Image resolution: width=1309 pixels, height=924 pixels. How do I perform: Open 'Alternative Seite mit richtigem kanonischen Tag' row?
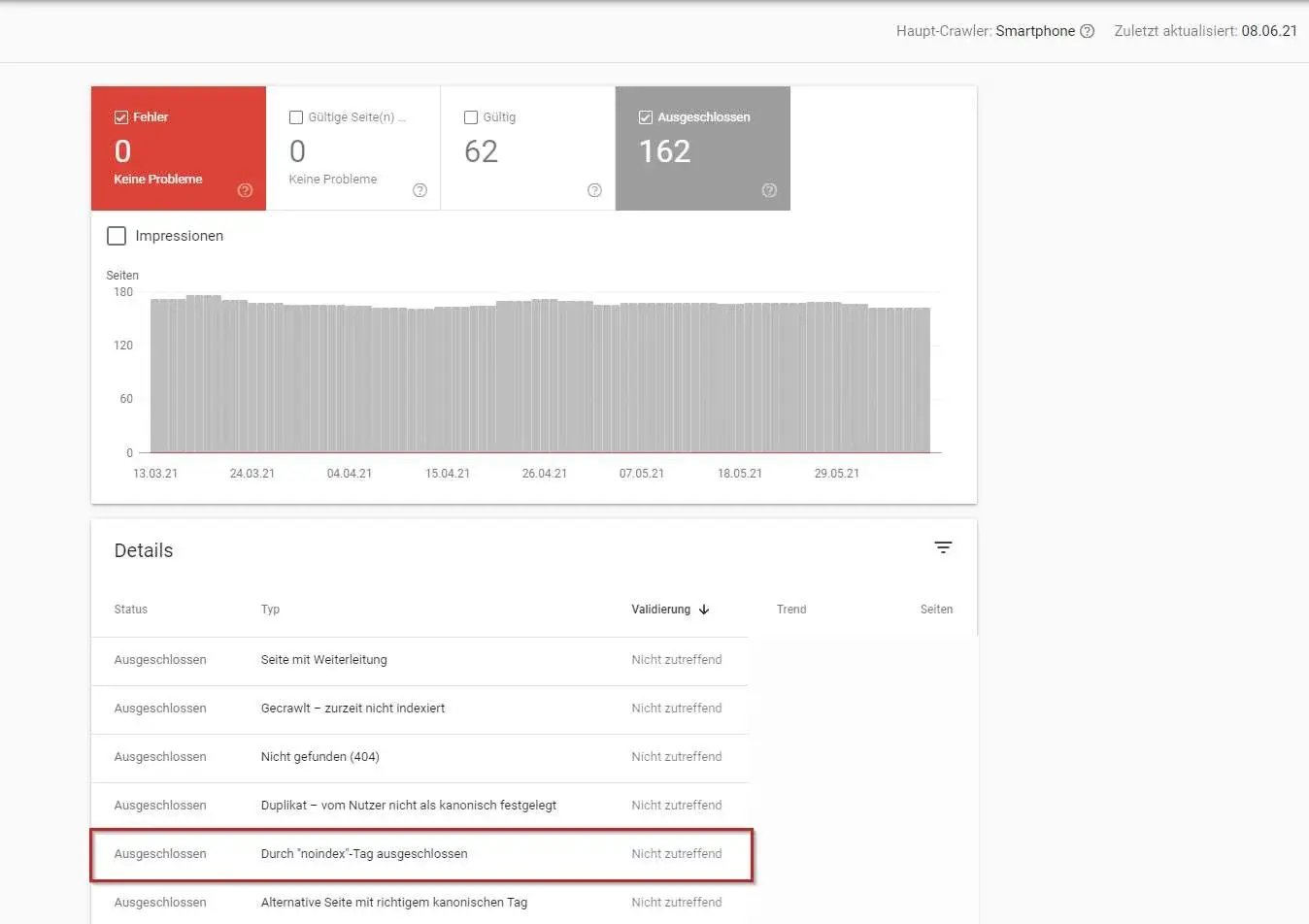(x=393, y=903)
